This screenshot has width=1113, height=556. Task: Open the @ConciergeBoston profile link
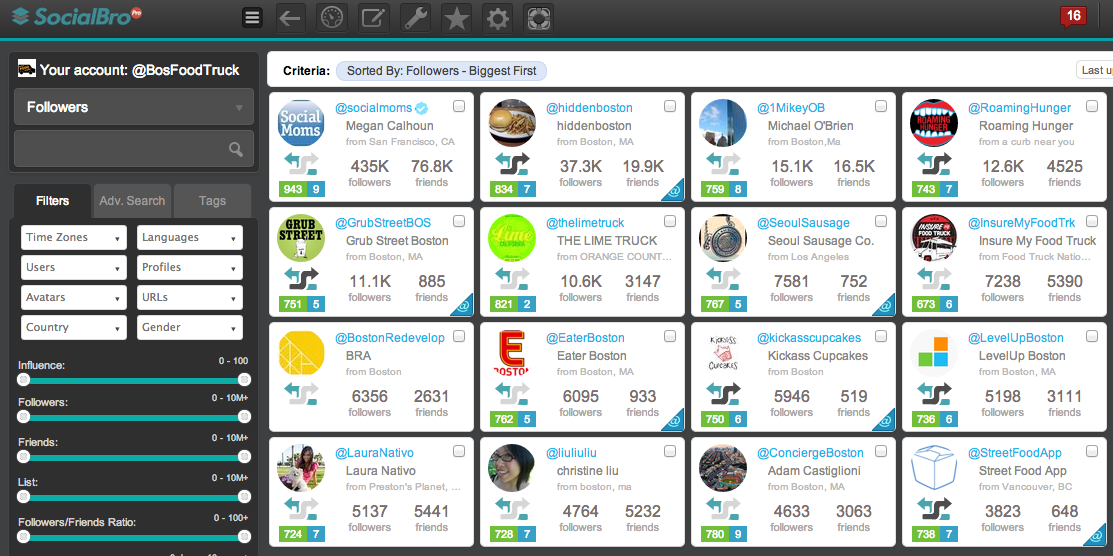(810, 453)
